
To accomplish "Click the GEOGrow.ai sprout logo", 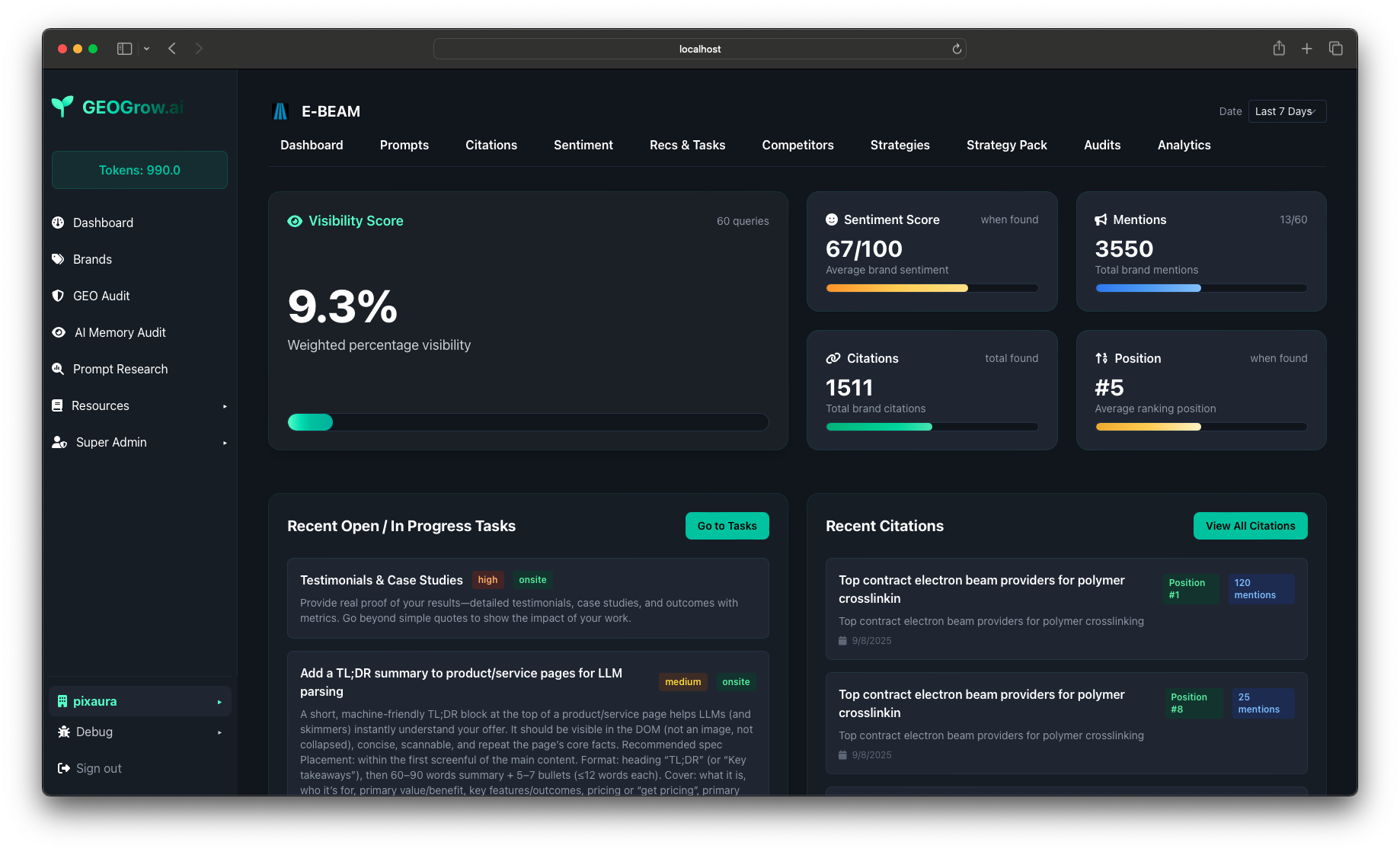I will [x=62, y=107].
